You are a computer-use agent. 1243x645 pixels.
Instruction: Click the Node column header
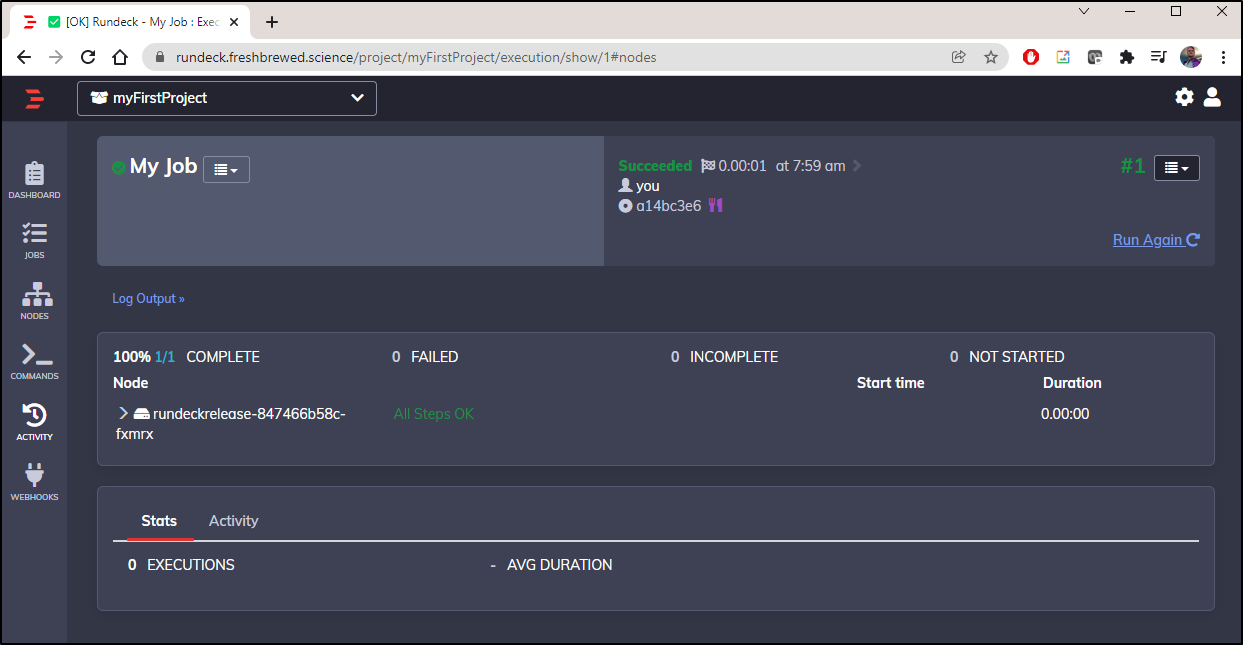click(131, 383)
